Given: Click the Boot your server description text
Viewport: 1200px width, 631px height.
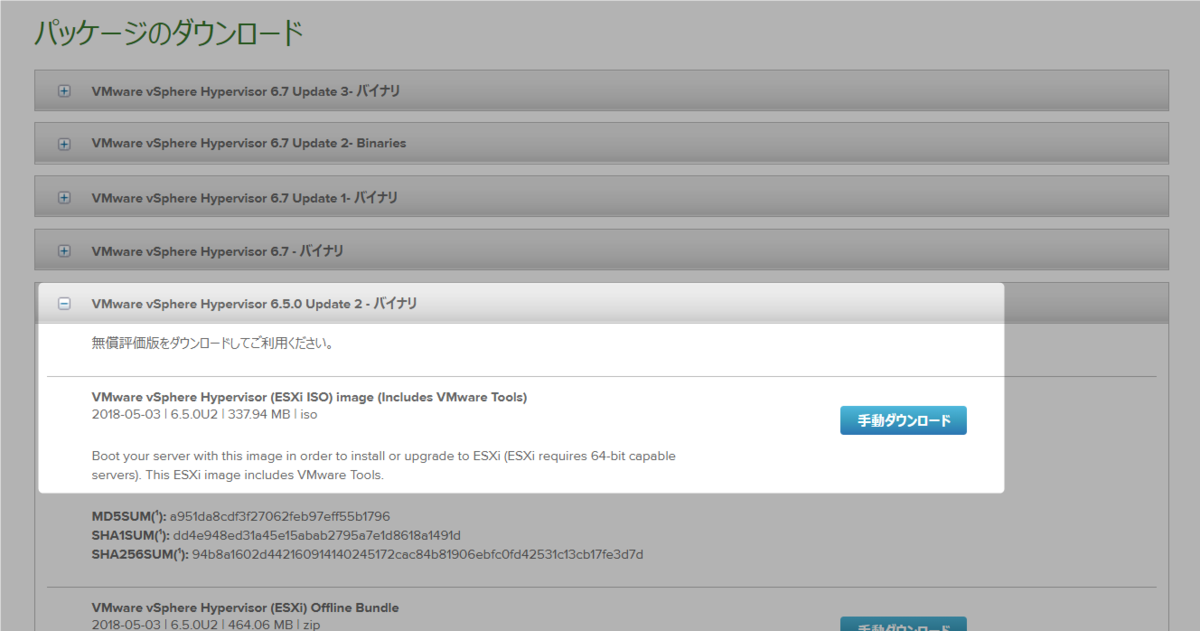Looking at the screenshot, I should point(383,466).
